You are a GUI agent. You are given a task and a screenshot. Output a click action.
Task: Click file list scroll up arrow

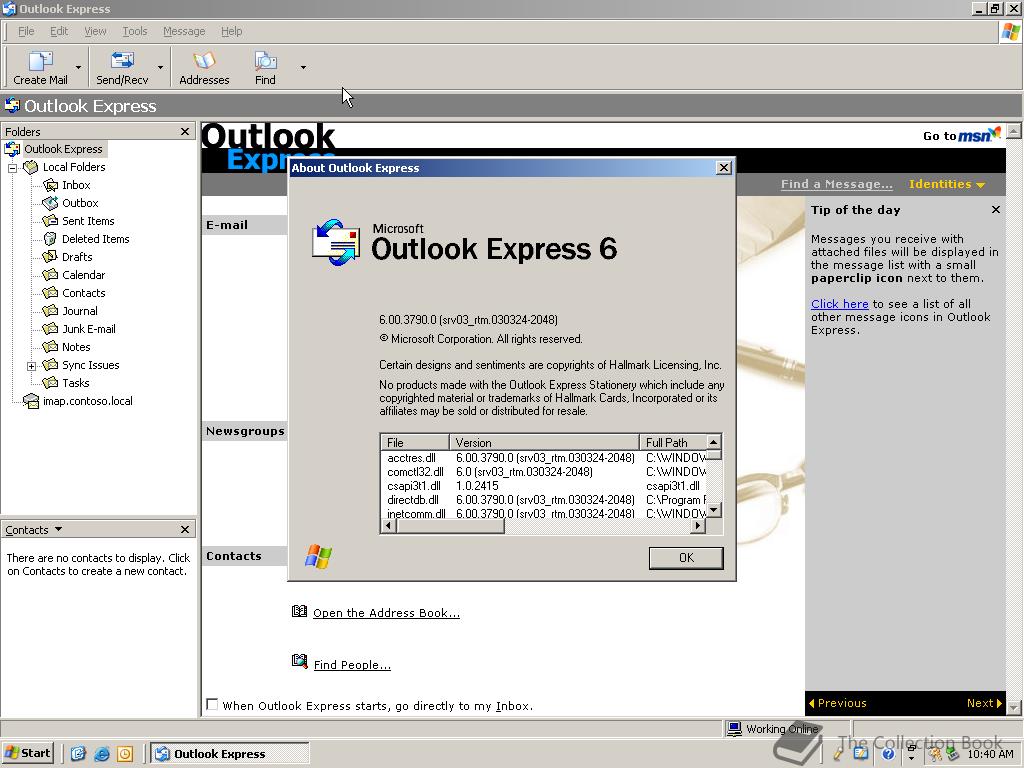tap(714, 442)
